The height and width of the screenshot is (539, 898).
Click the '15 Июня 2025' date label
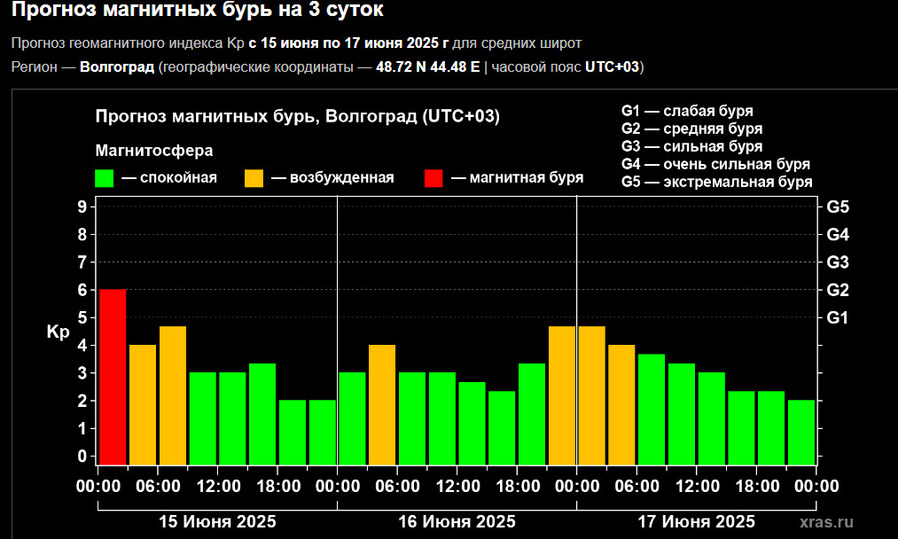coord(217,521)
